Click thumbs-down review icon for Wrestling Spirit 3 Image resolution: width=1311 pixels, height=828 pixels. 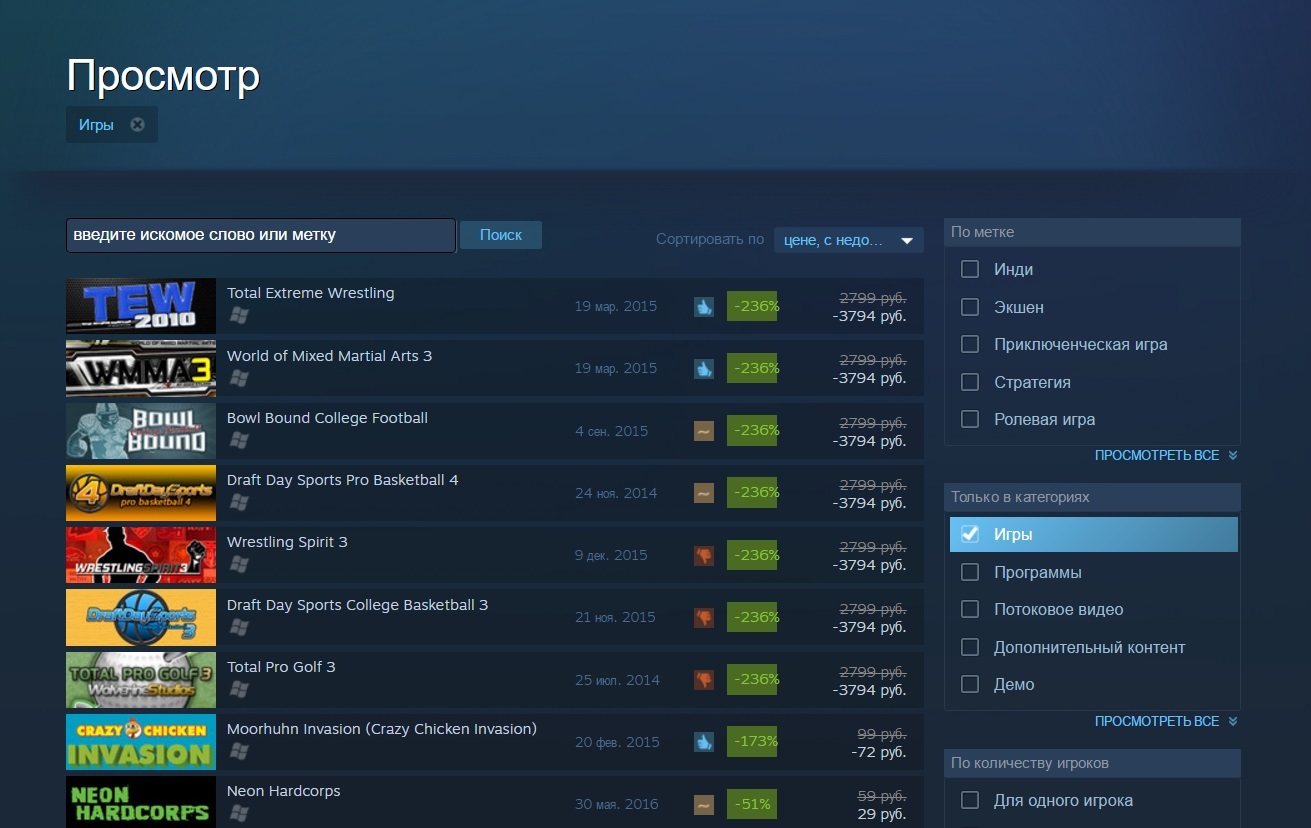(x=704, y=555)
